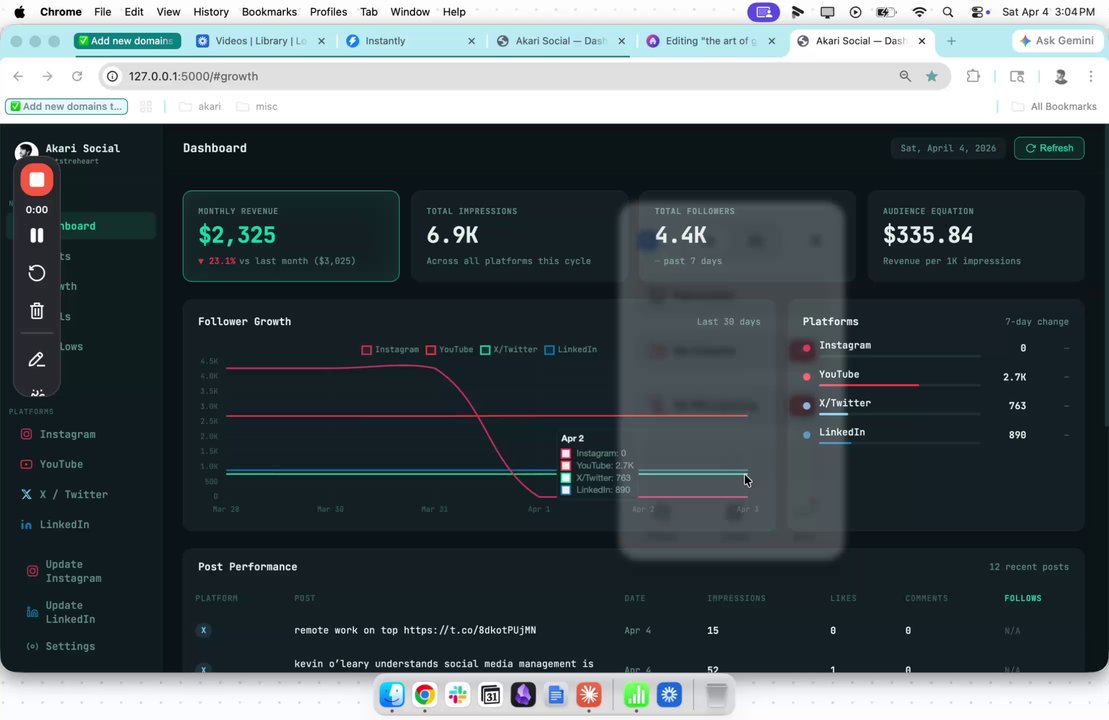Stop the screen recording with red button
This screenshot has width=1109, height=720.
(x=37, y=180)
